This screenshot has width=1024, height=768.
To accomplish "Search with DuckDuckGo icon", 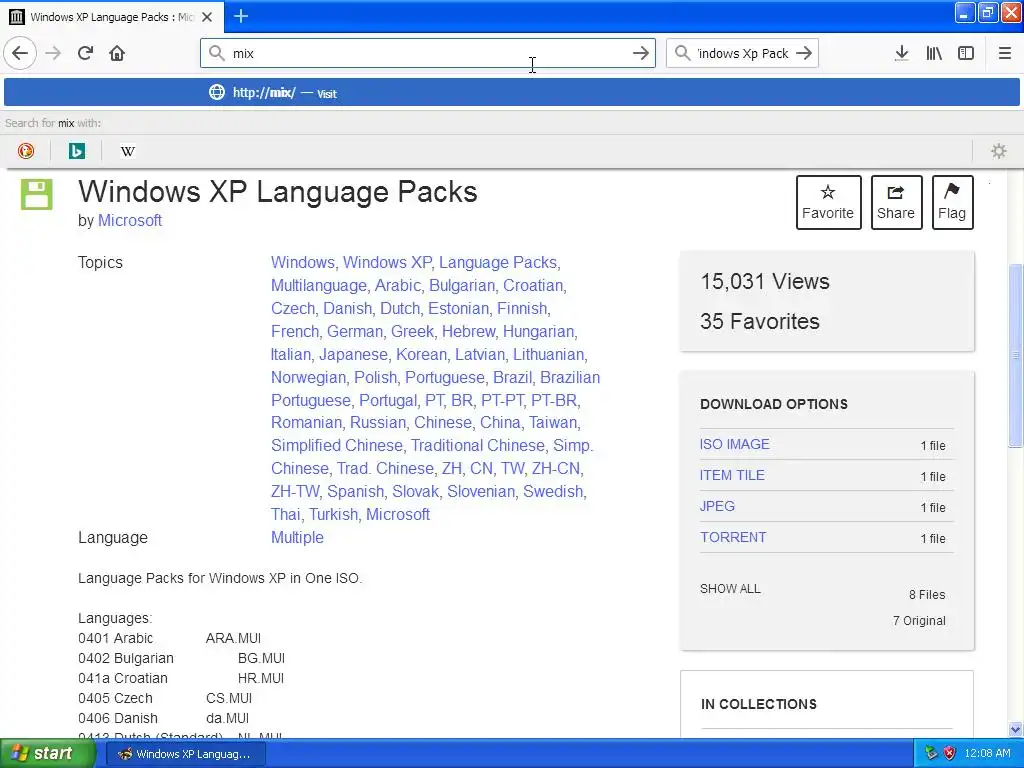I will pos(25,151).
